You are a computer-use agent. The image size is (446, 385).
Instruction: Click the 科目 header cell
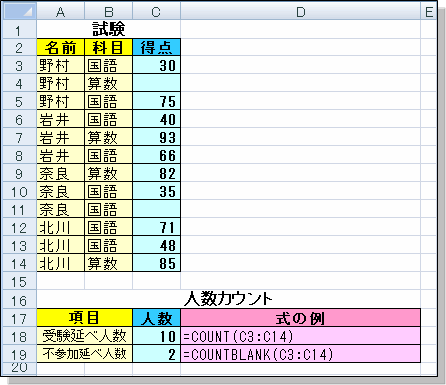[x=108, y=47]
